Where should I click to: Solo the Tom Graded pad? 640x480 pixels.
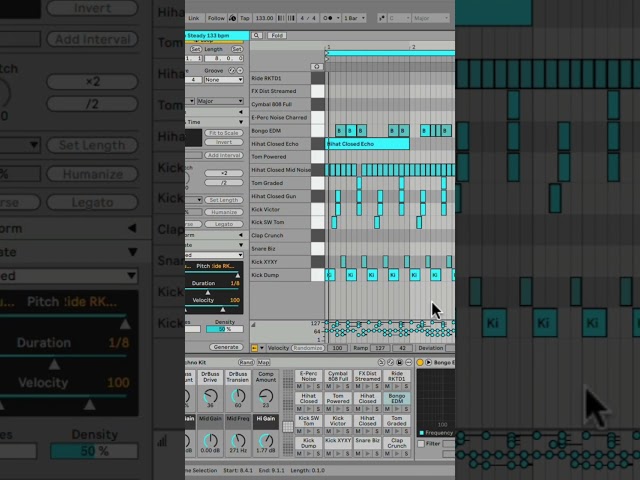407,431
